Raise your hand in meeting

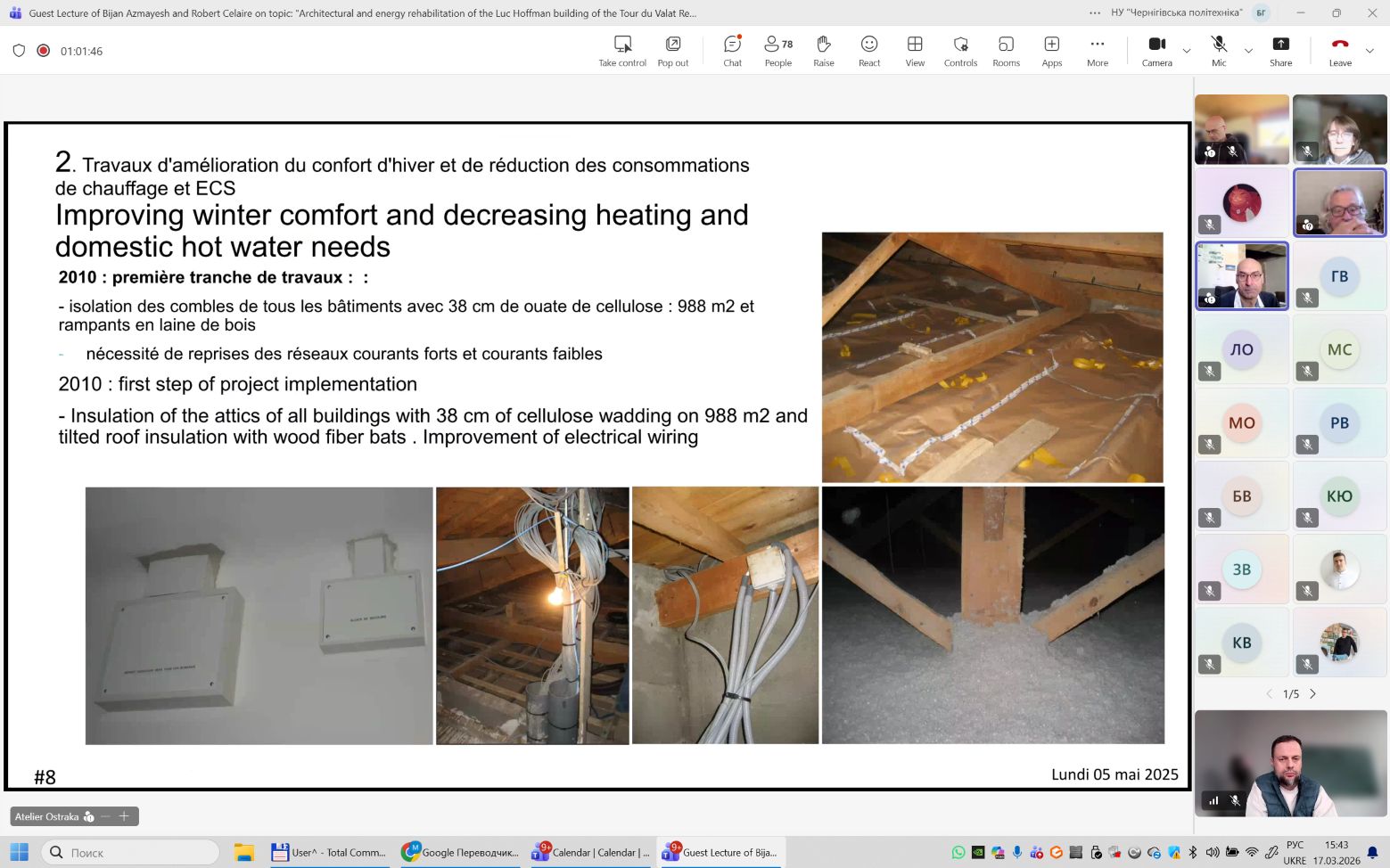(823, 51)
